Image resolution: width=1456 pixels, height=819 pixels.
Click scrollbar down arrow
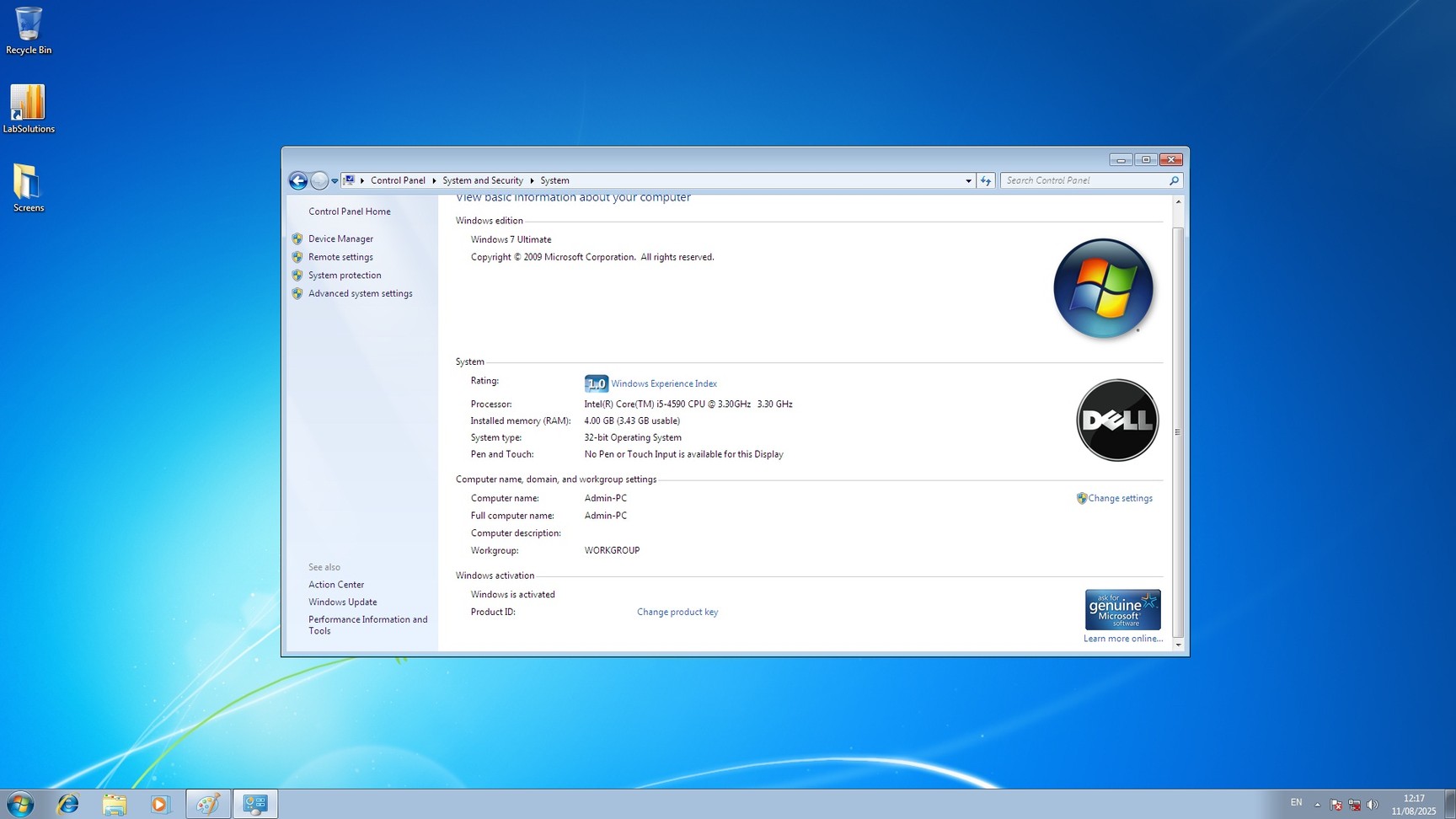(x=1178, y=645)
